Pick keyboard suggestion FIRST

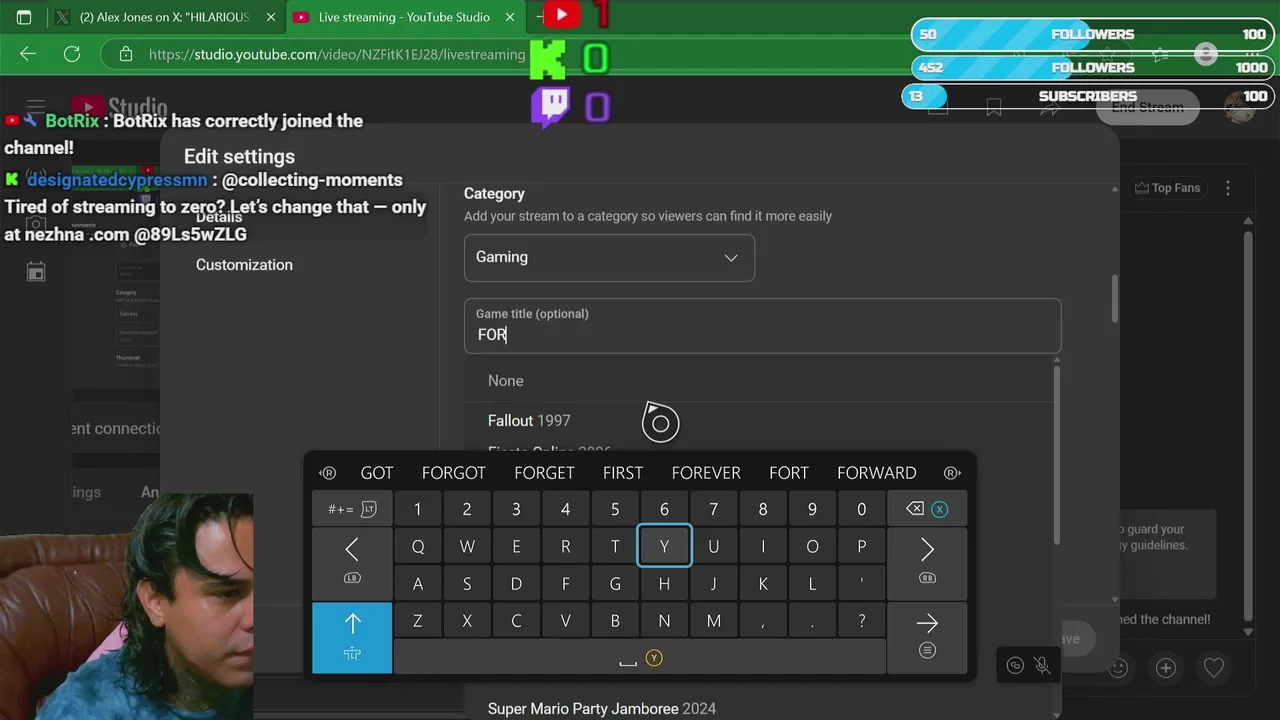pos(623,473)
